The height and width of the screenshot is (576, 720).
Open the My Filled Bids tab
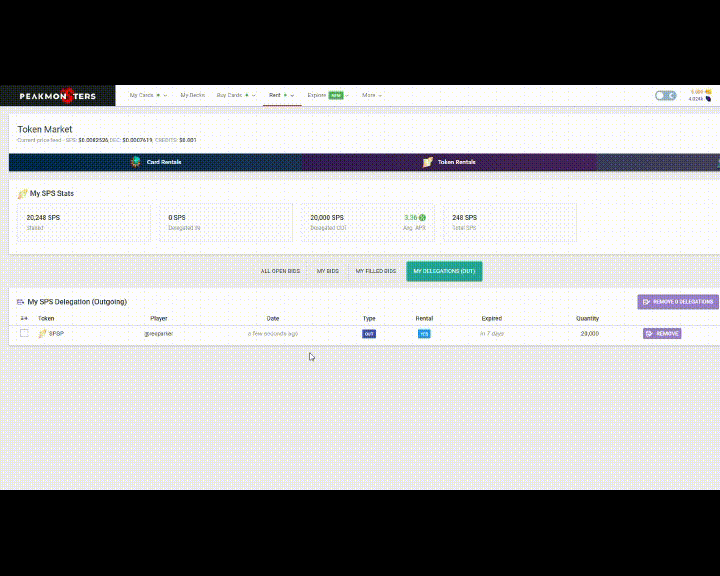pyautogui.click(x=376, y=271)
